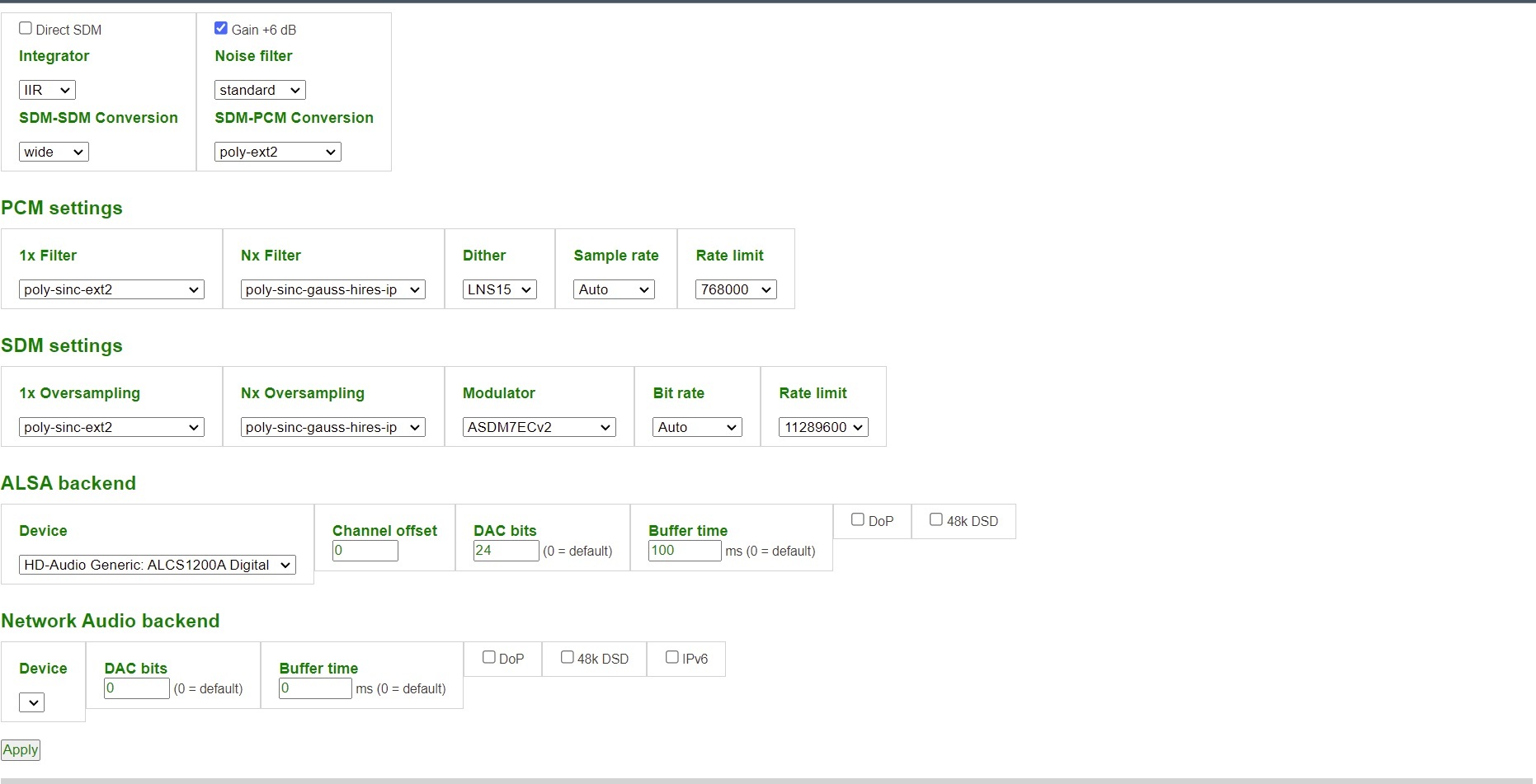Open the Integrator IIR dropdown
The width and height of the screenshot is (1536, 784).
pos(47,90)
